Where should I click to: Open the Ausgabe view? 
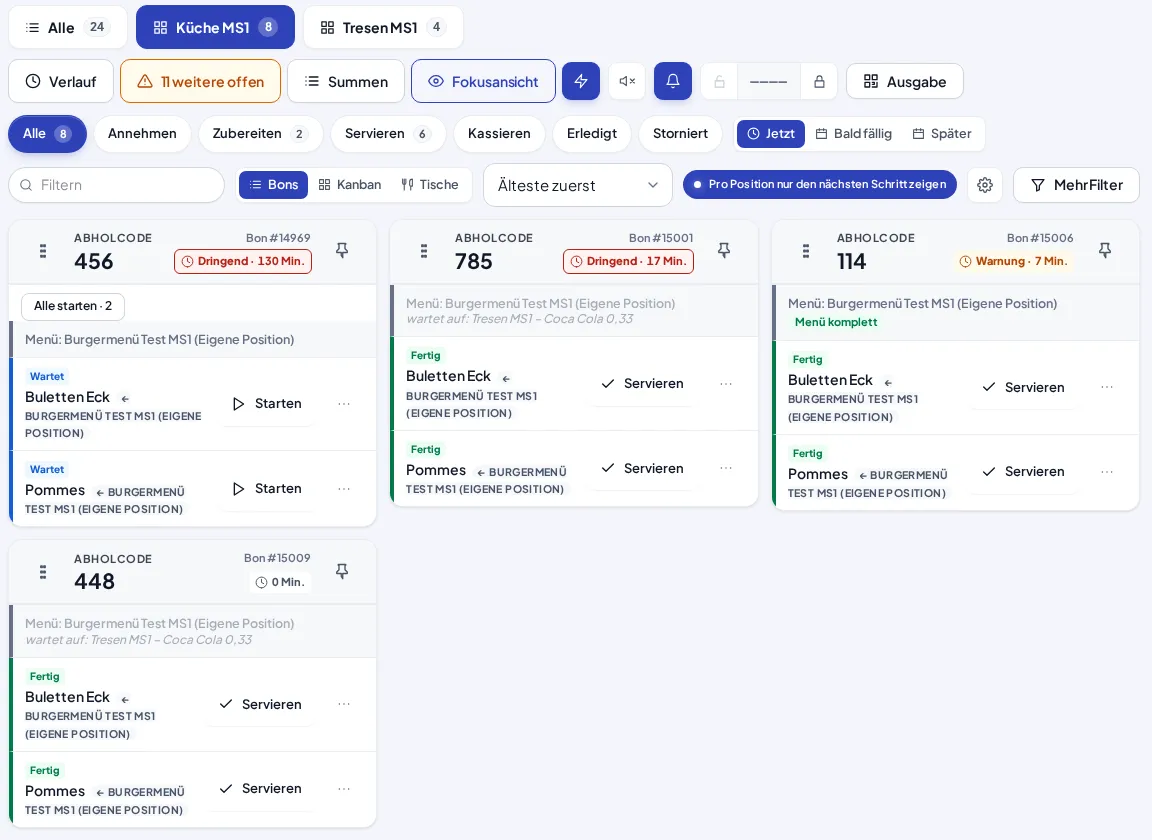(904, 82)
